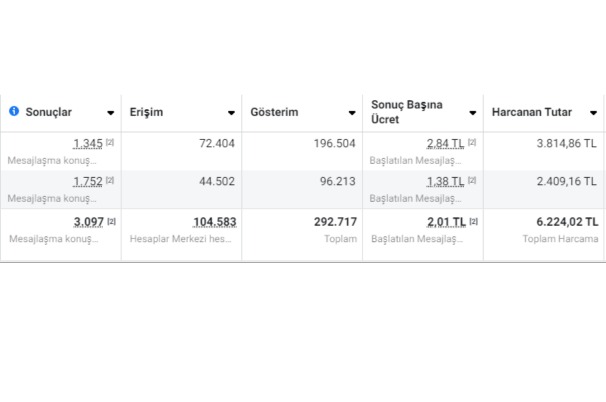Expand the Erişim column dropdown arrow
This screenshot has height=402, width=606.
click(231, 113)
